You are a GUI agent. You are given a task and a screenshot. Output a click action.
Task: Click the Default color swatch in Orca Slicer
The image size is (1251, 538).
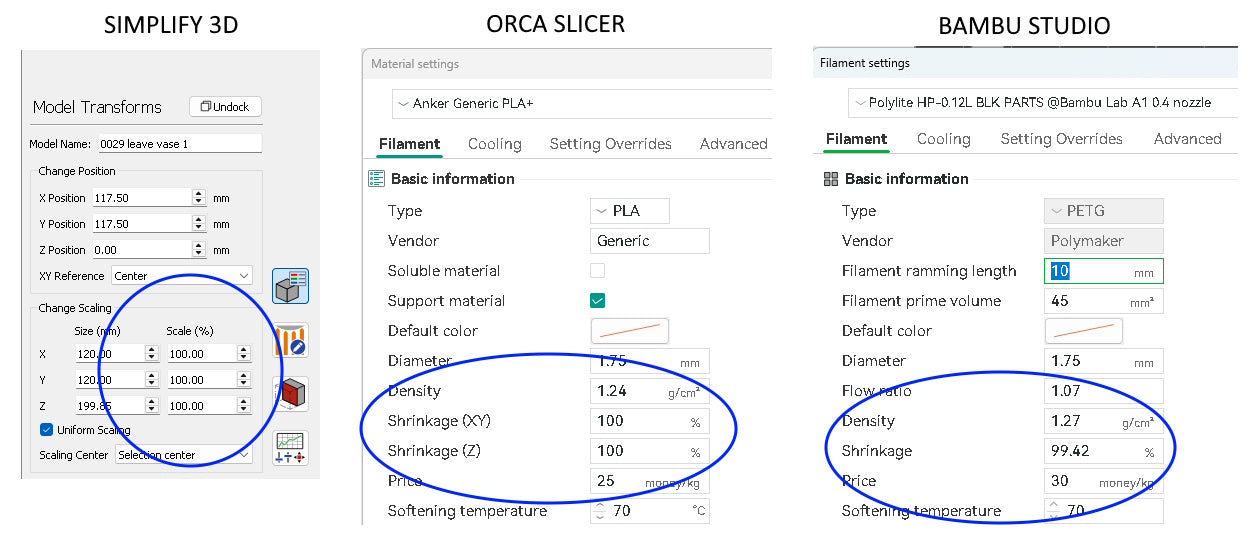pos(630,331)
